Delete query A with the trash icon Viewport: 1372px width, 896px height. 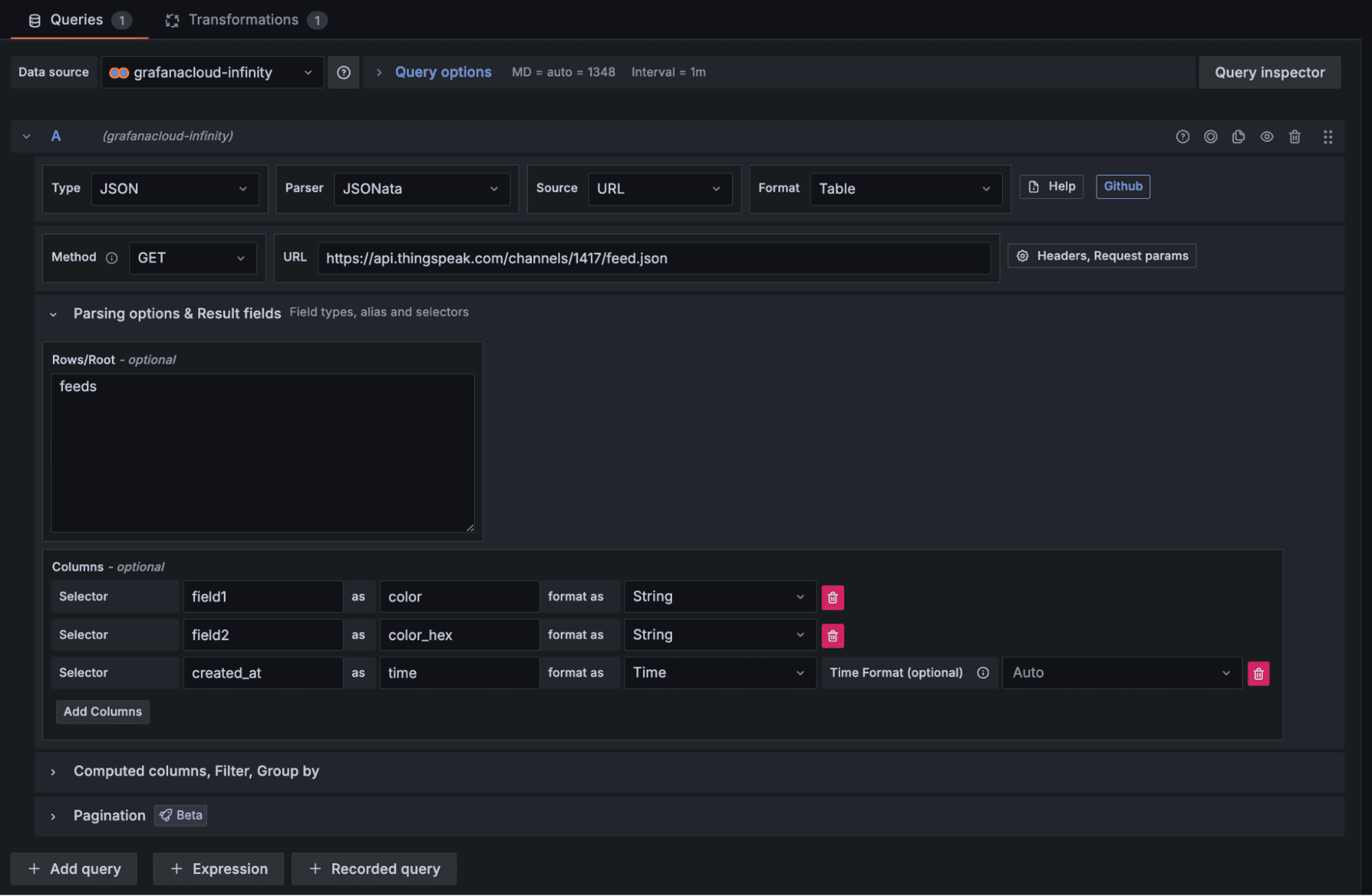coord(1294,136)
